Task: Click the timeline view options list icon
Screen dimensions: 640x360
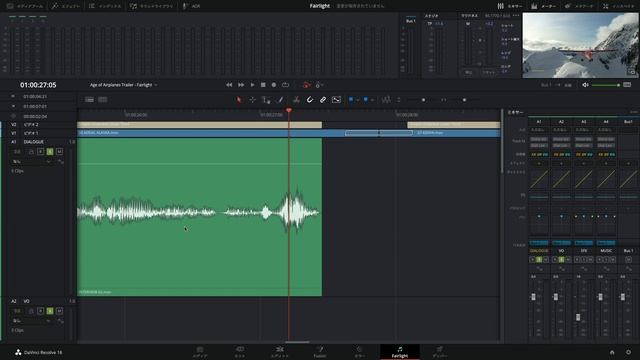Action: point(89,100)
